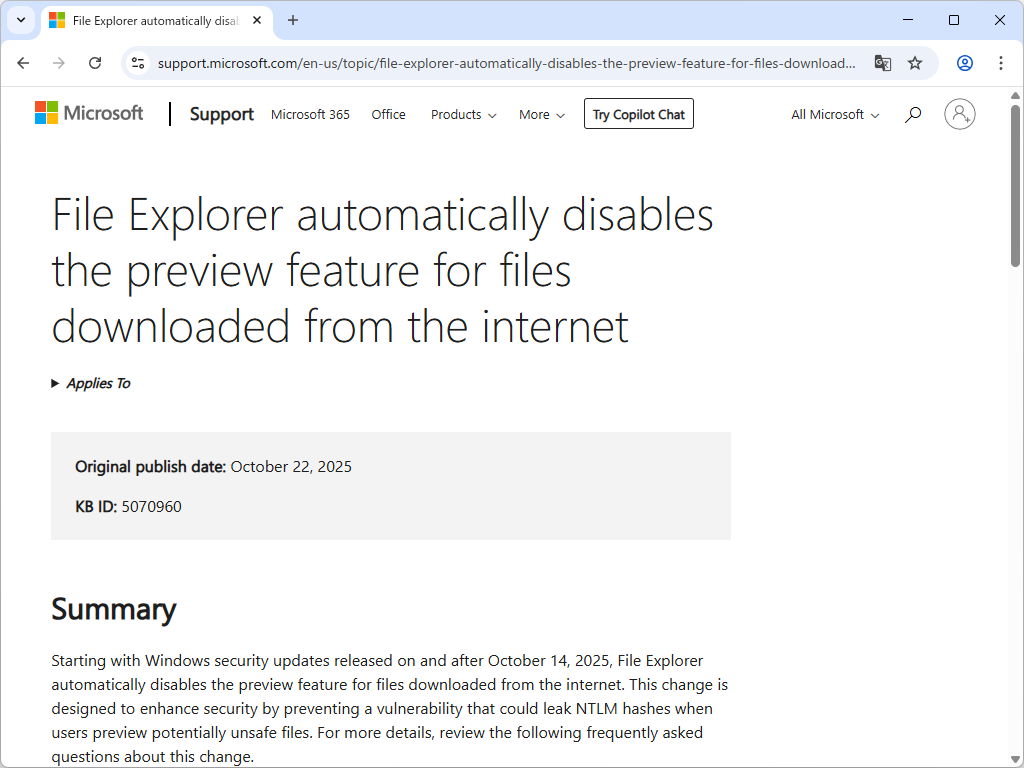Viewport: 1024px width, 768px height.
Task: Minimize the browser window
Action: coord(908,20)
